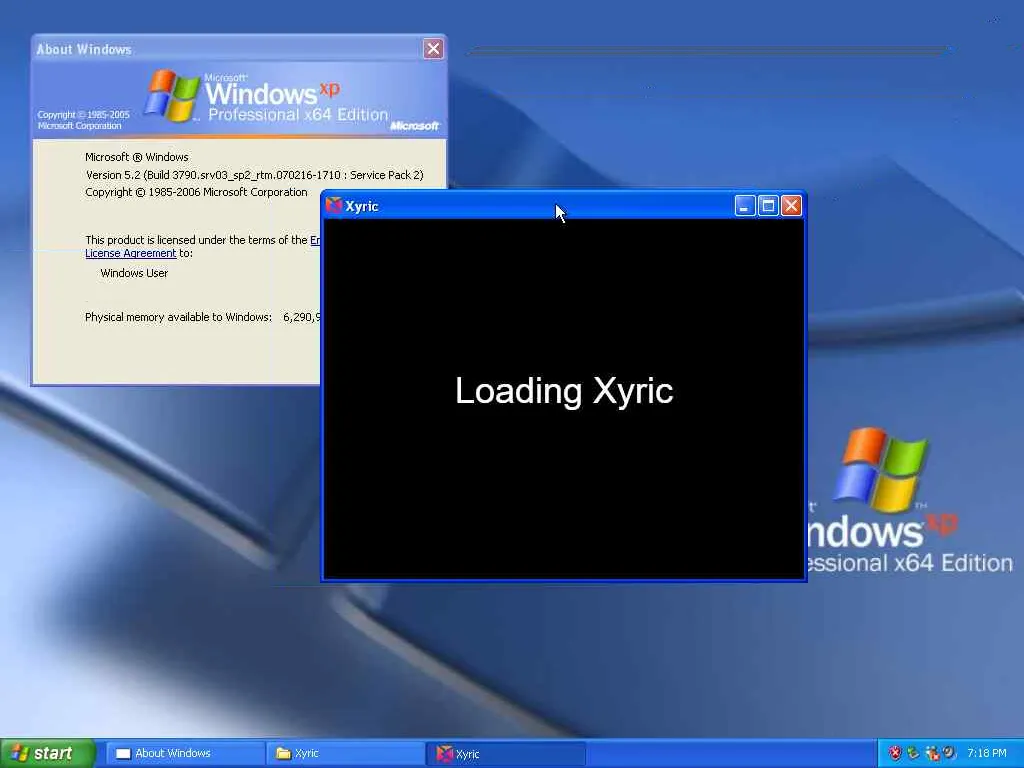This screenshot has height=768, width=1024.
Task: Open the Start menu
Action: point(48,753)
